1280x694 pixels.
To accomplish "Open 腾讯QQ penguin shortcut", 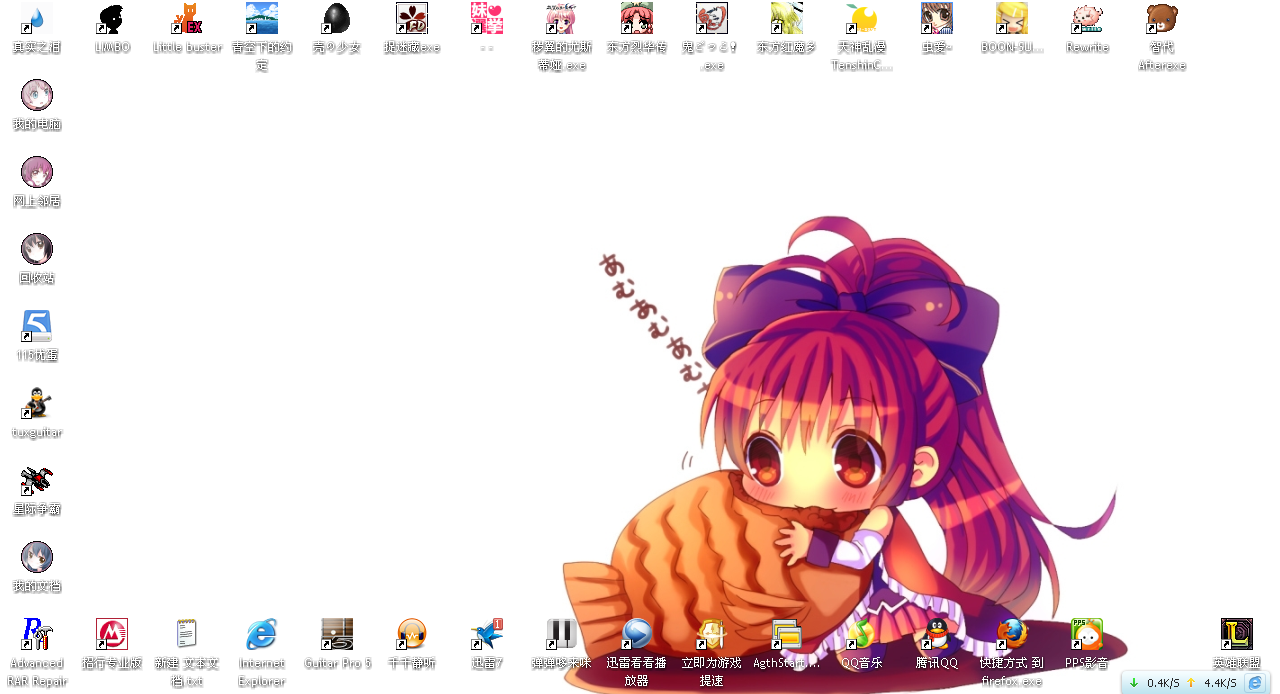I will tap(937, 634).
